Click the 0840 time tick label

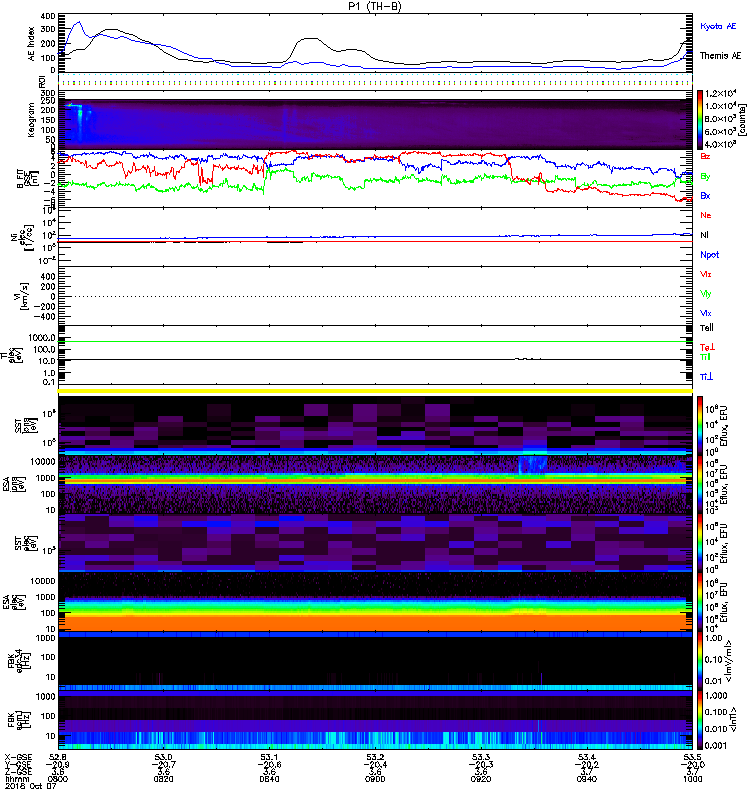point(269,779)
